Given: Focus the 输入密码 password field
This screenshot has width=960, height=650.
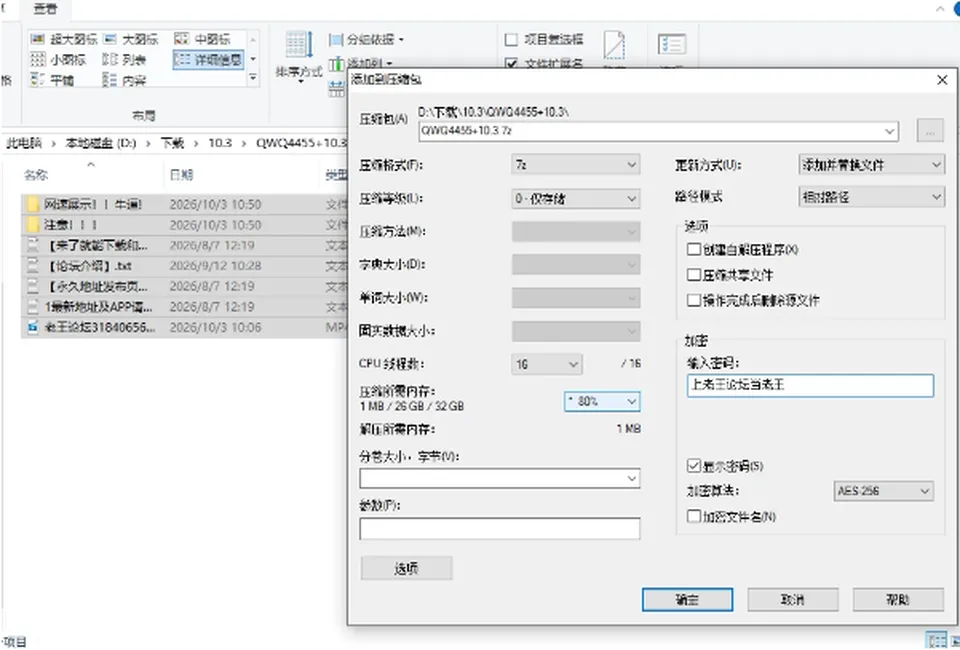Looking at the screenshot, I should 810,385.
